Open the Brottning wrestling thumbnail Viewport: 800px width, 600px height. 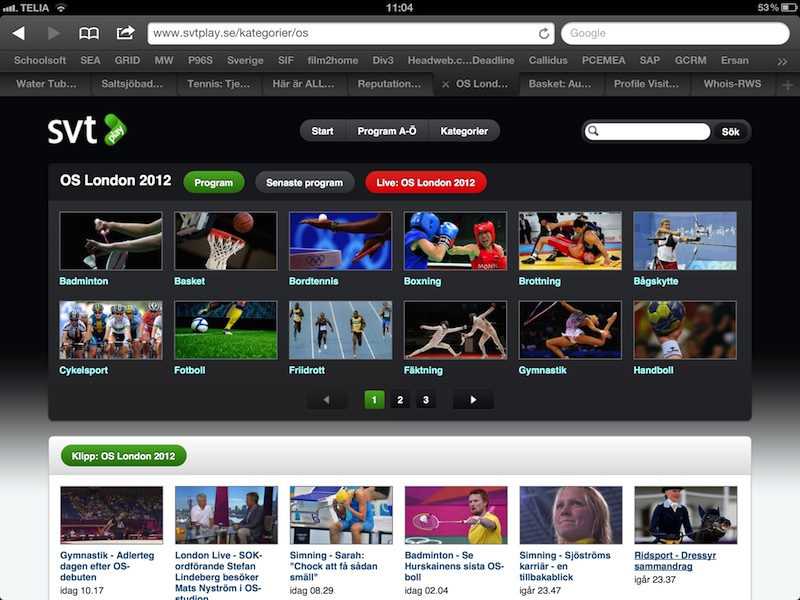pos(570,241)
